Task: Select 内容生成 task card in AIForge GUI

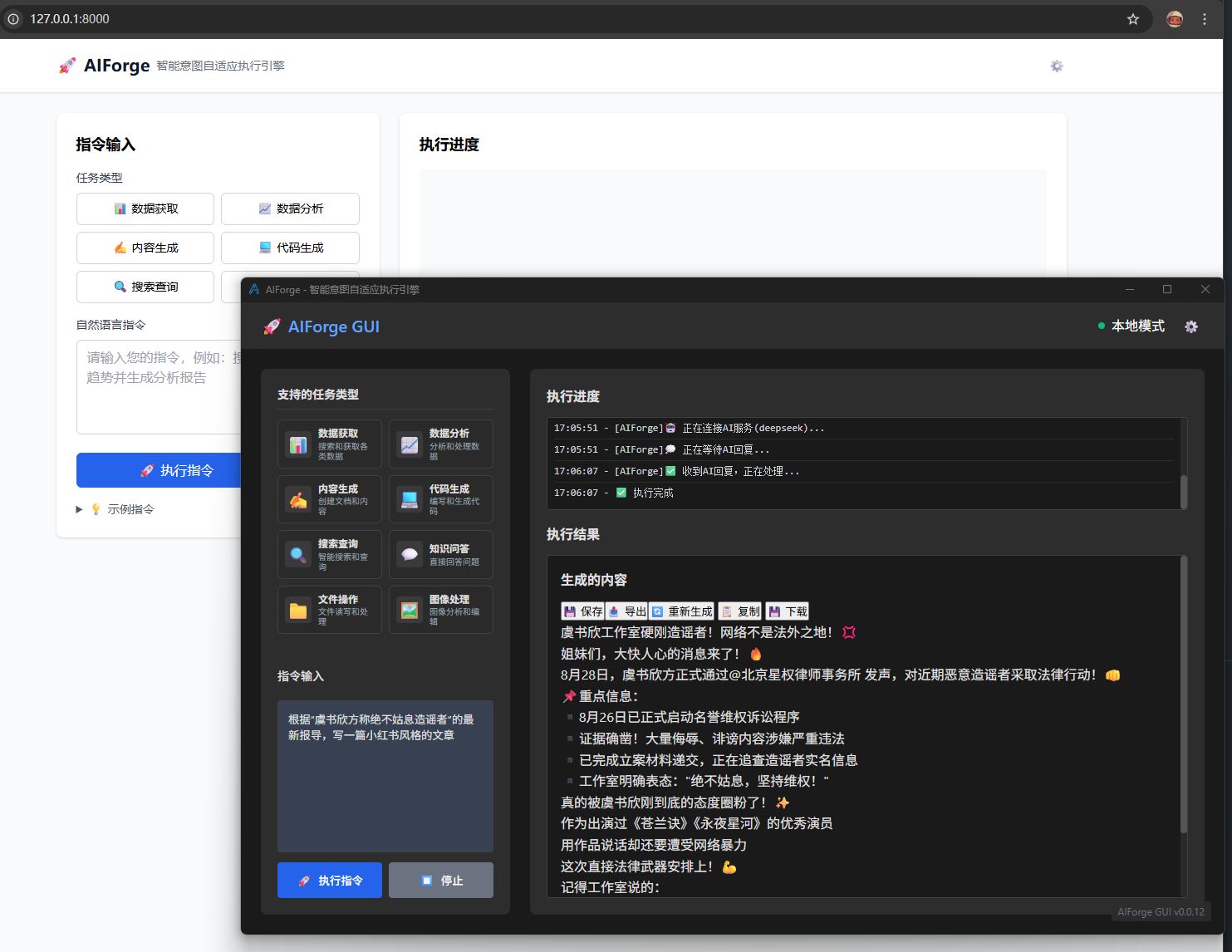Action: click(x=330, y=499)
